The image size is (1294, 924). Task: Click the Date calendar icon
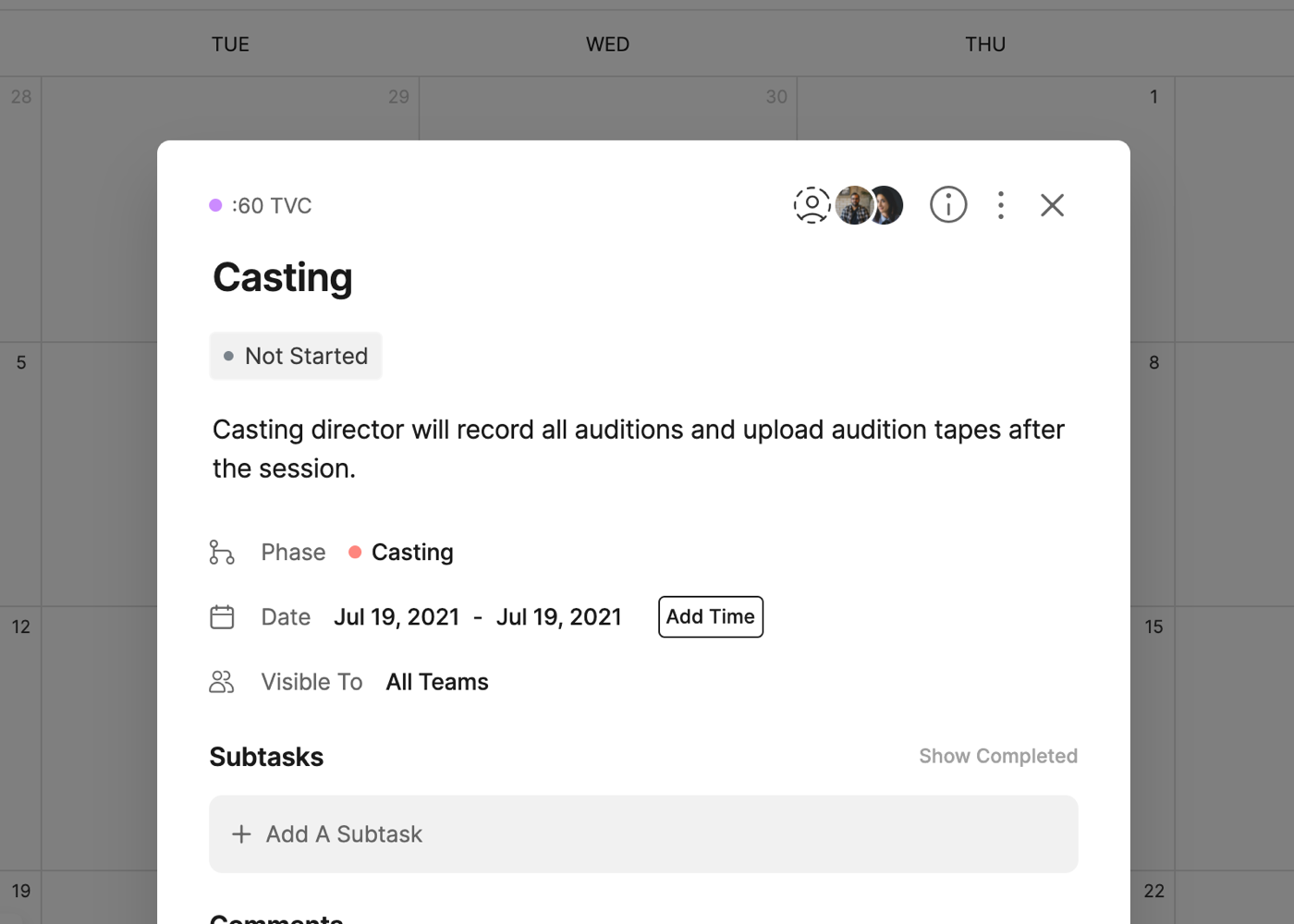tap(222, 617)
